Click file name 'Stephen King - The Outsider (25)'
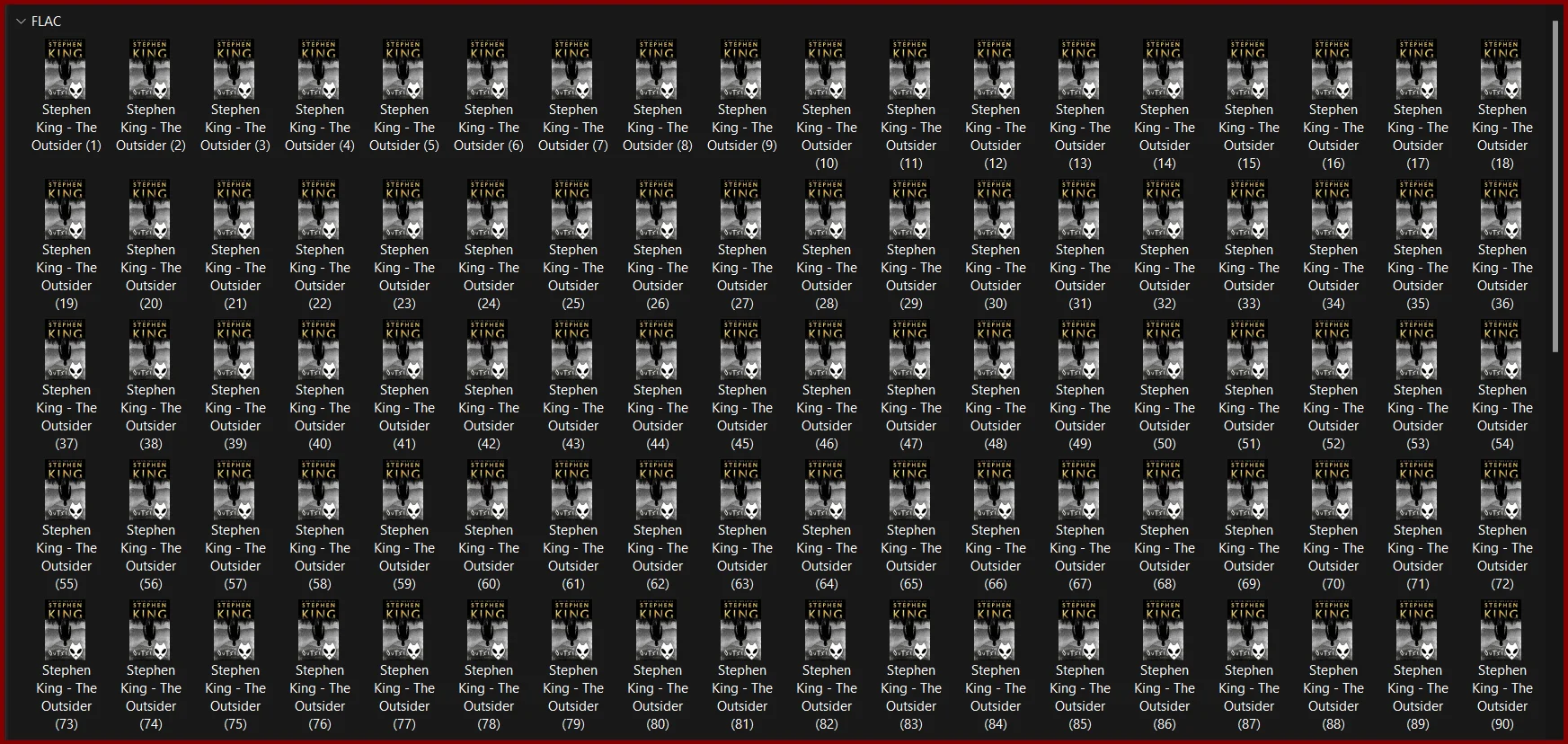Image resolution: width=1568 pixels, height=744 pixels. point(573,277)
